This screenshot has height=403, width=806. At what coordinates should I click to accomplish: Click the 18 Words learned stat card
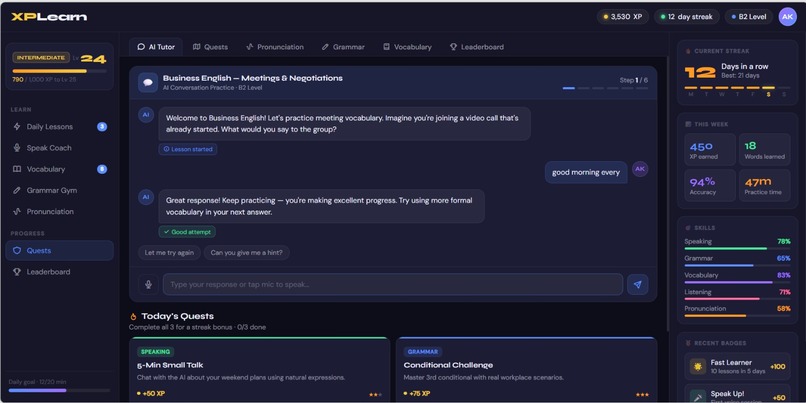764,150
